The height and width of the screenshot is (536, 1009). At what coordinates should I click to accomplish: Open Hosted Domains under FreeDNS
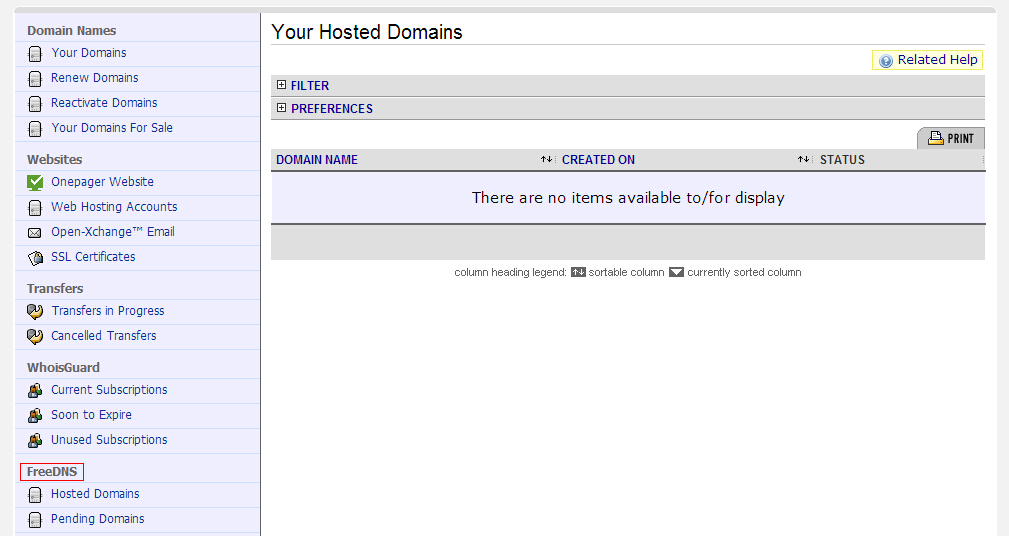click(95, 494)
